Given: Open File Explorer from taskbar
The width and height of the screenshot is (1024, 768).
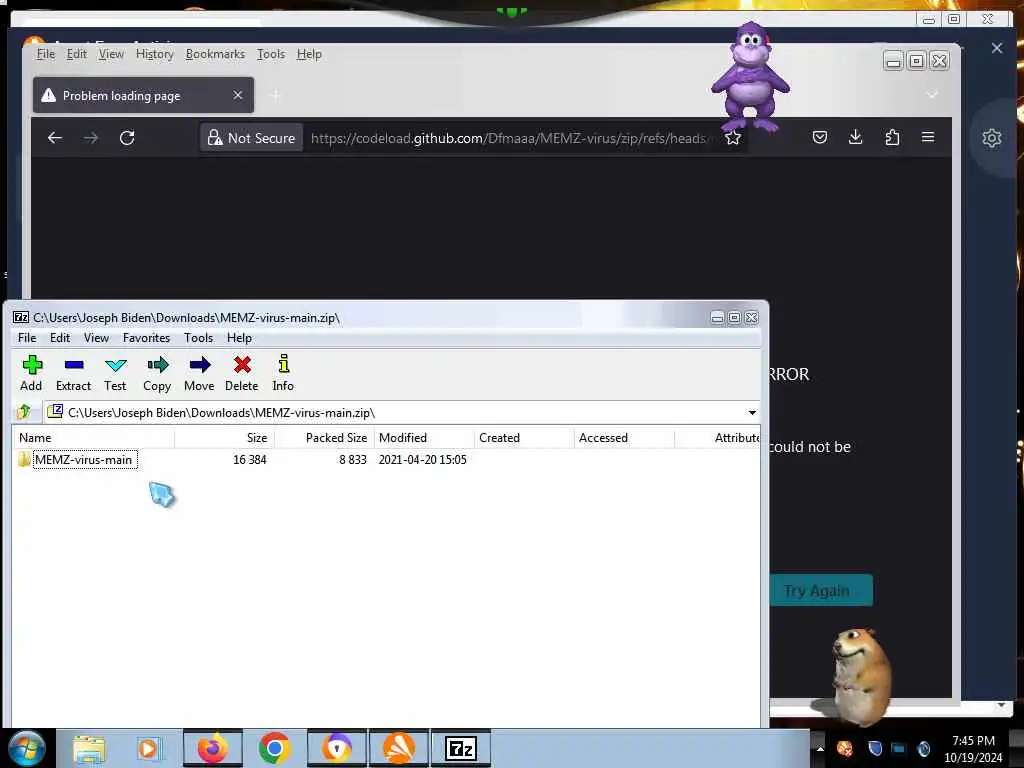Looking at the screenshot, I should point(89,749).
